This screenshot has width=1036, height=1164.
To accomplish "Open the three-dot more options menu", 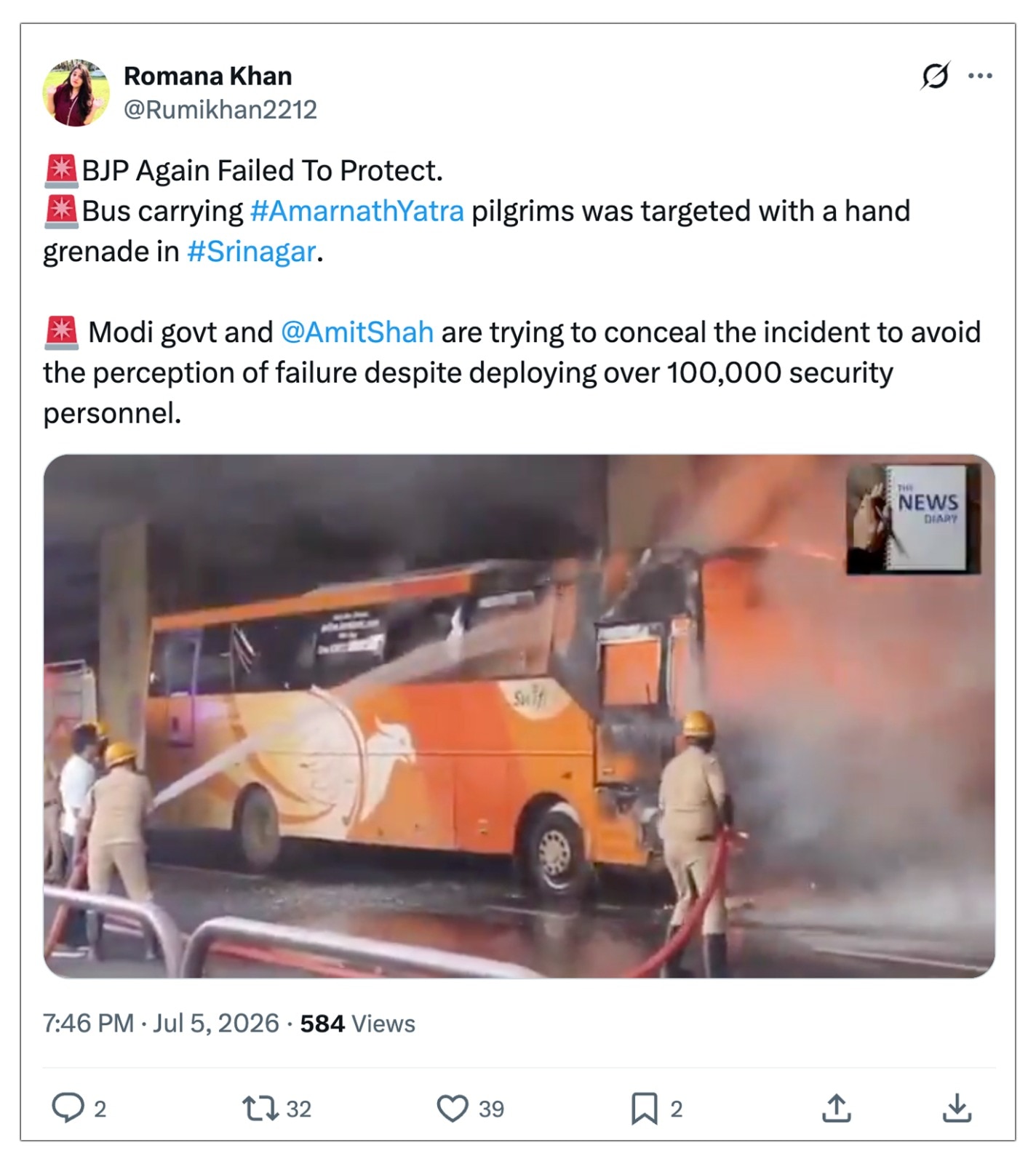I will 980,76.
